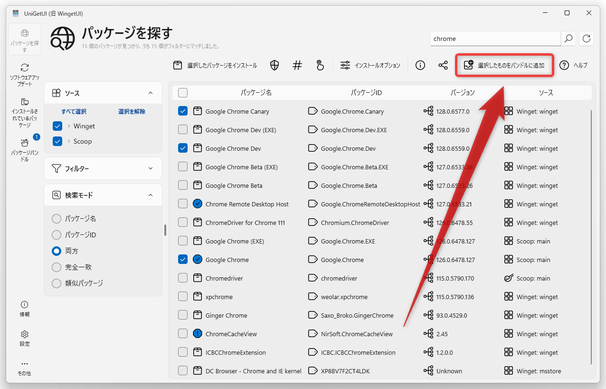Viewport: 606px width, 389px height.
Task: Click the interactive installation hand icon
Action: click(x=320, y=65)
